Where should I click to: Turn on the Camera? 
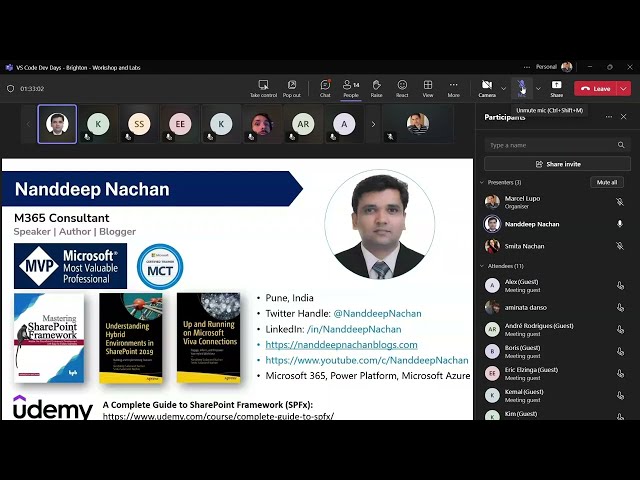click(x=487, y=89)
